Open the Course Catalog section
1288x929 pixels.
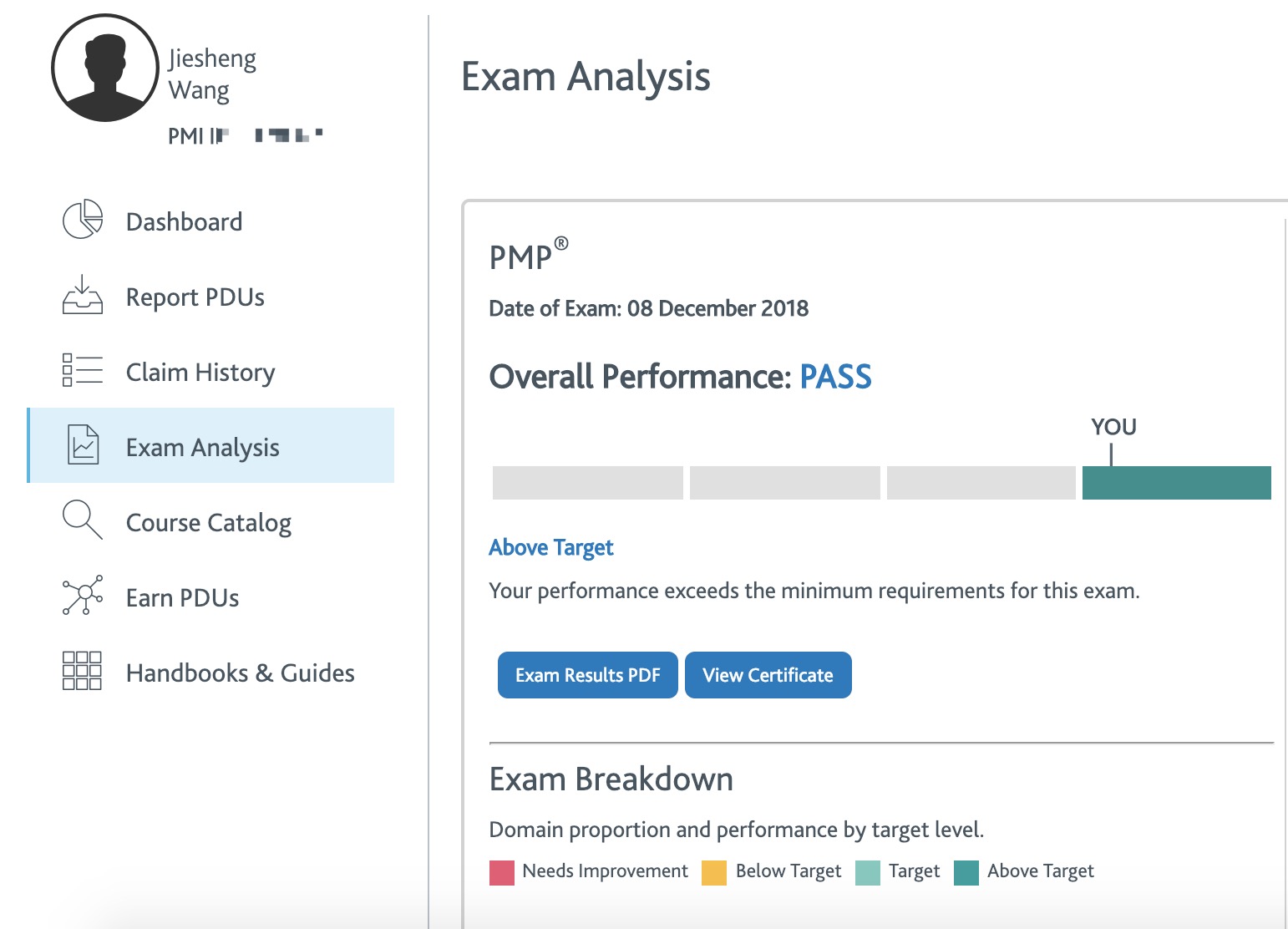[x=208, y=523]
